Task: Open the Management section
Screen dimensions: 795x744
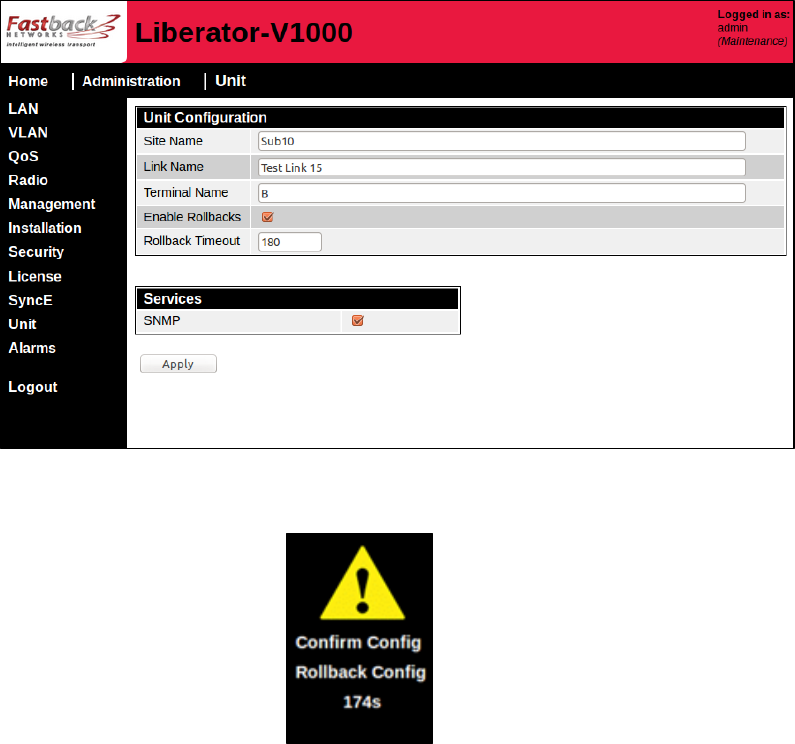Action: [x=52, y=204]
